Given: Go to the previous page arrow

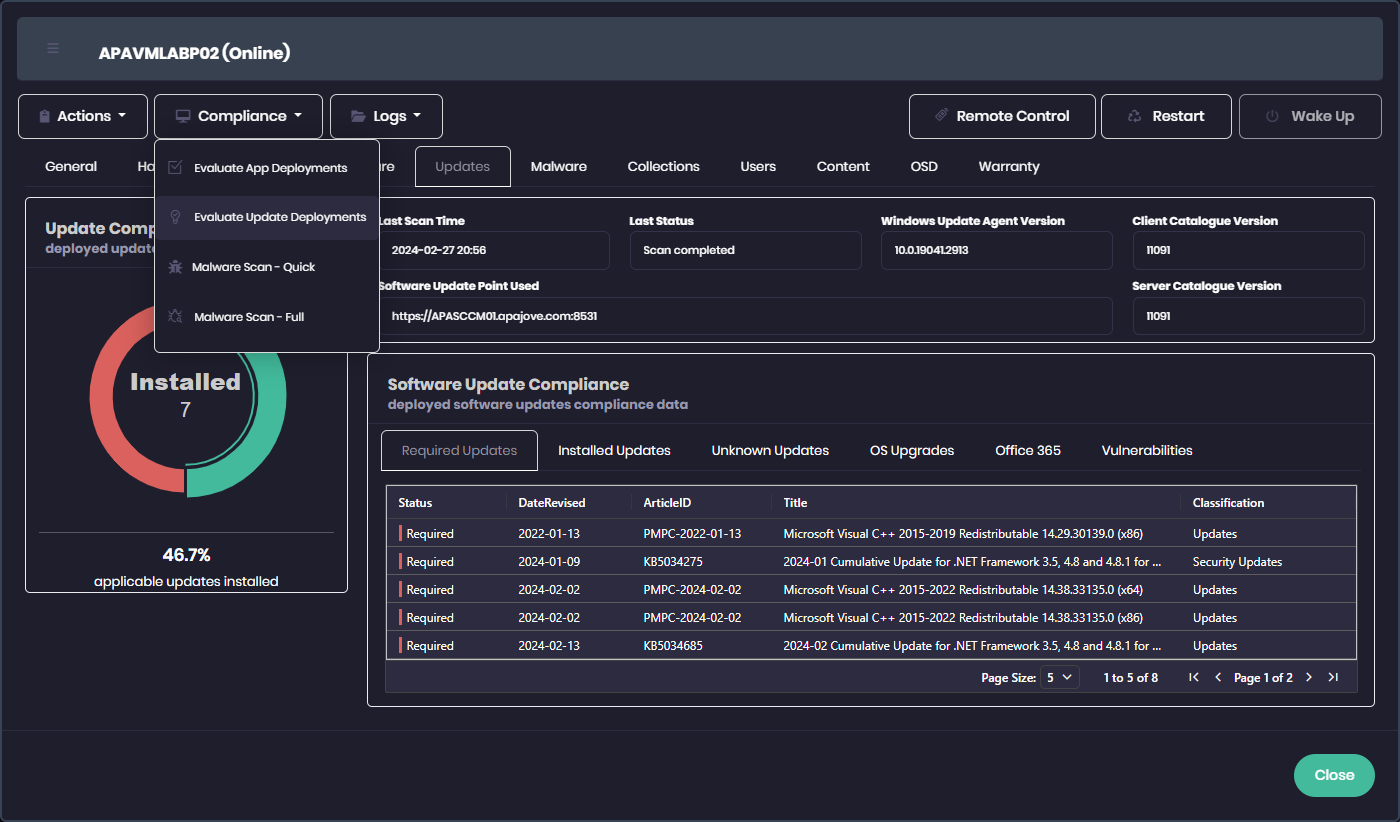Looking at the screenshot, I should tap(1218, 678).
